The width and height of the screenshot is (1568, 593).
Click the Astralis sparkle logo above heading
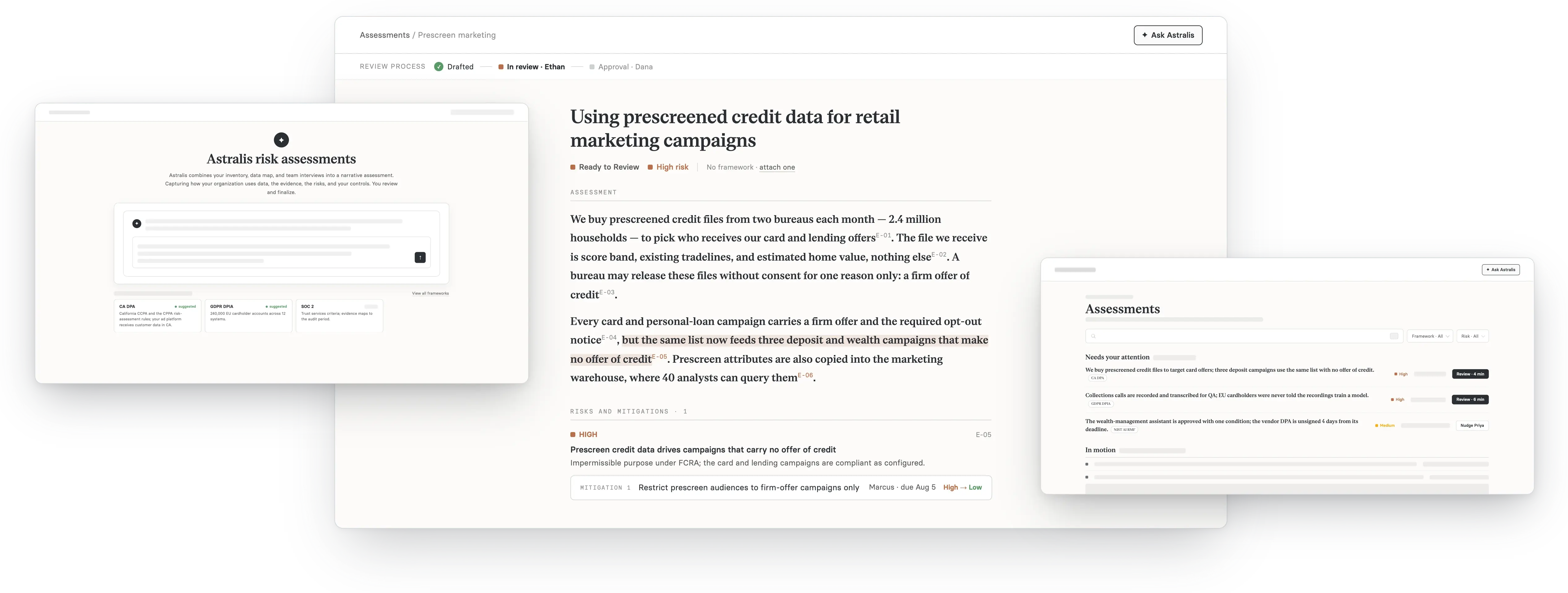(x=281, y=140)
